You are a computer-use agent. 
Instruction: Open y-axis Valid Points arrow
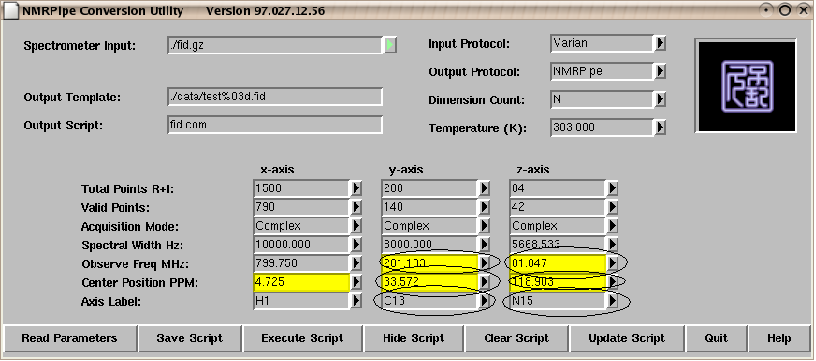point(484,207)
